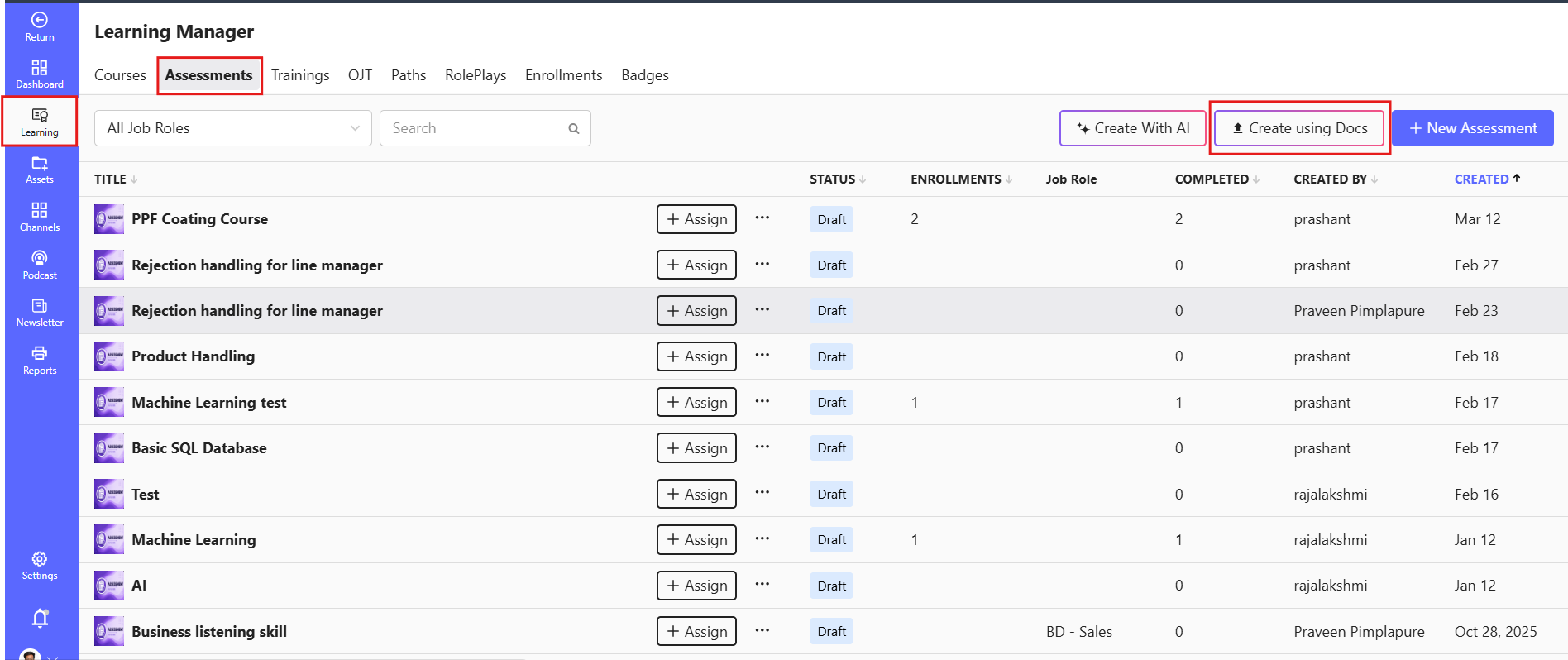1568x660 pixels.
Task: Click the Create With AI button
Action: (1133, 128)
